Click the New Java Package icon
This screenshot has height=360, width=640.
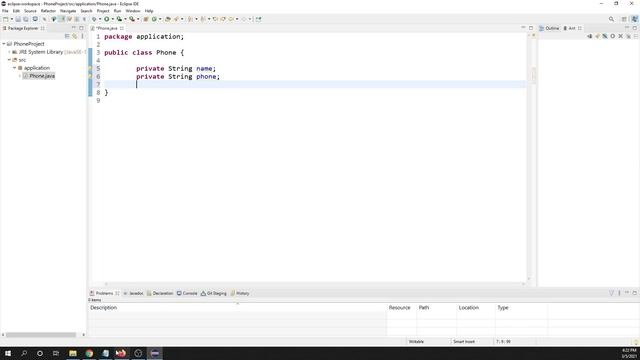[146, 19]
